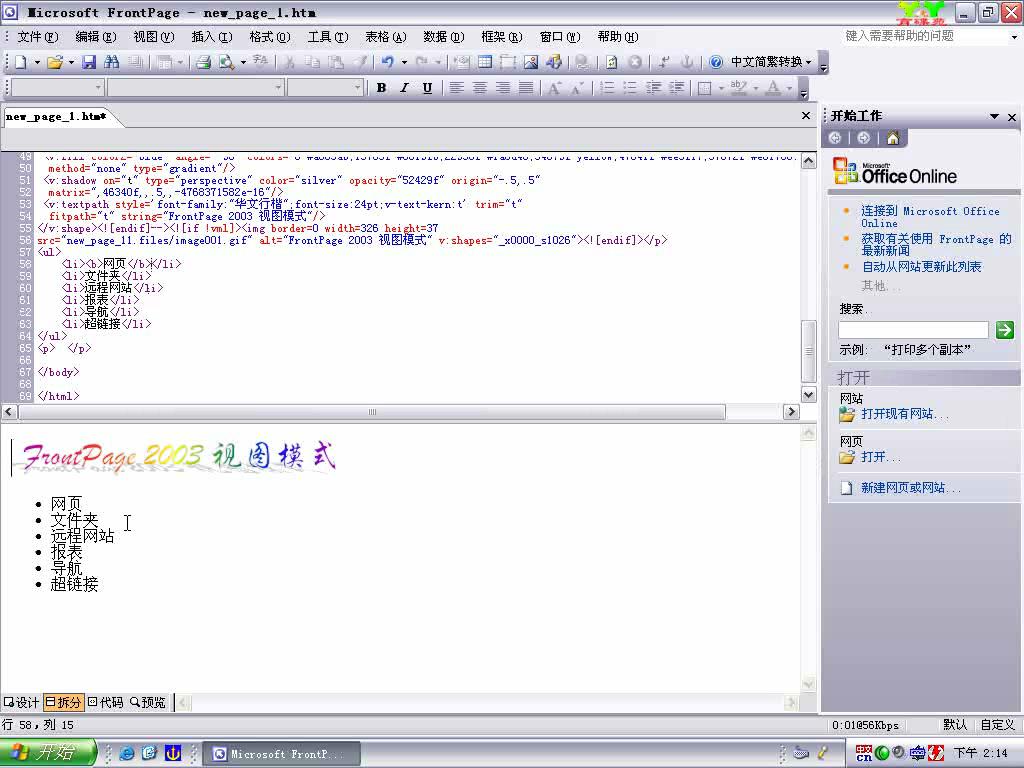Print the page with the printer icon

204,62
